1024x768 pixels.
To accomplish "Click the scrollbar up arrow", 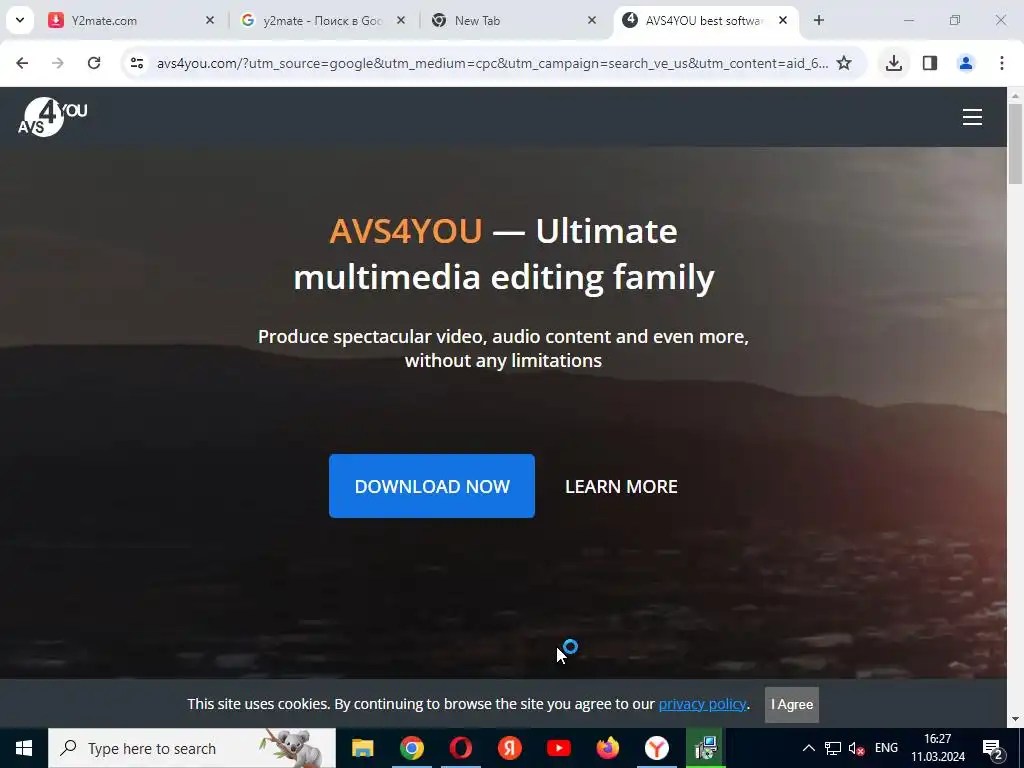I will (x=1015, y=95).
